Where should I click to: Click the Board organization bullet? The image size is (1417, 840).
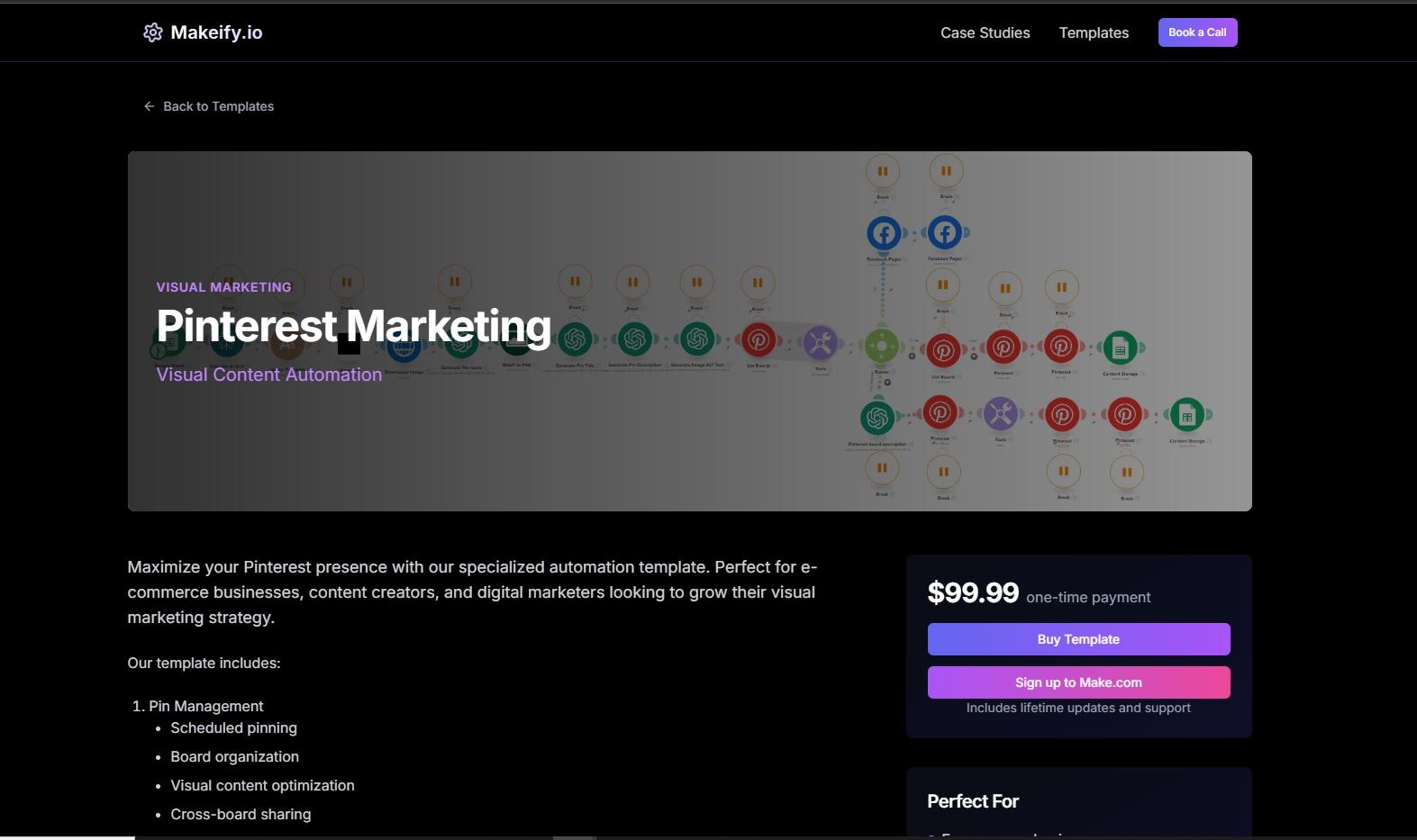[234, 756]
